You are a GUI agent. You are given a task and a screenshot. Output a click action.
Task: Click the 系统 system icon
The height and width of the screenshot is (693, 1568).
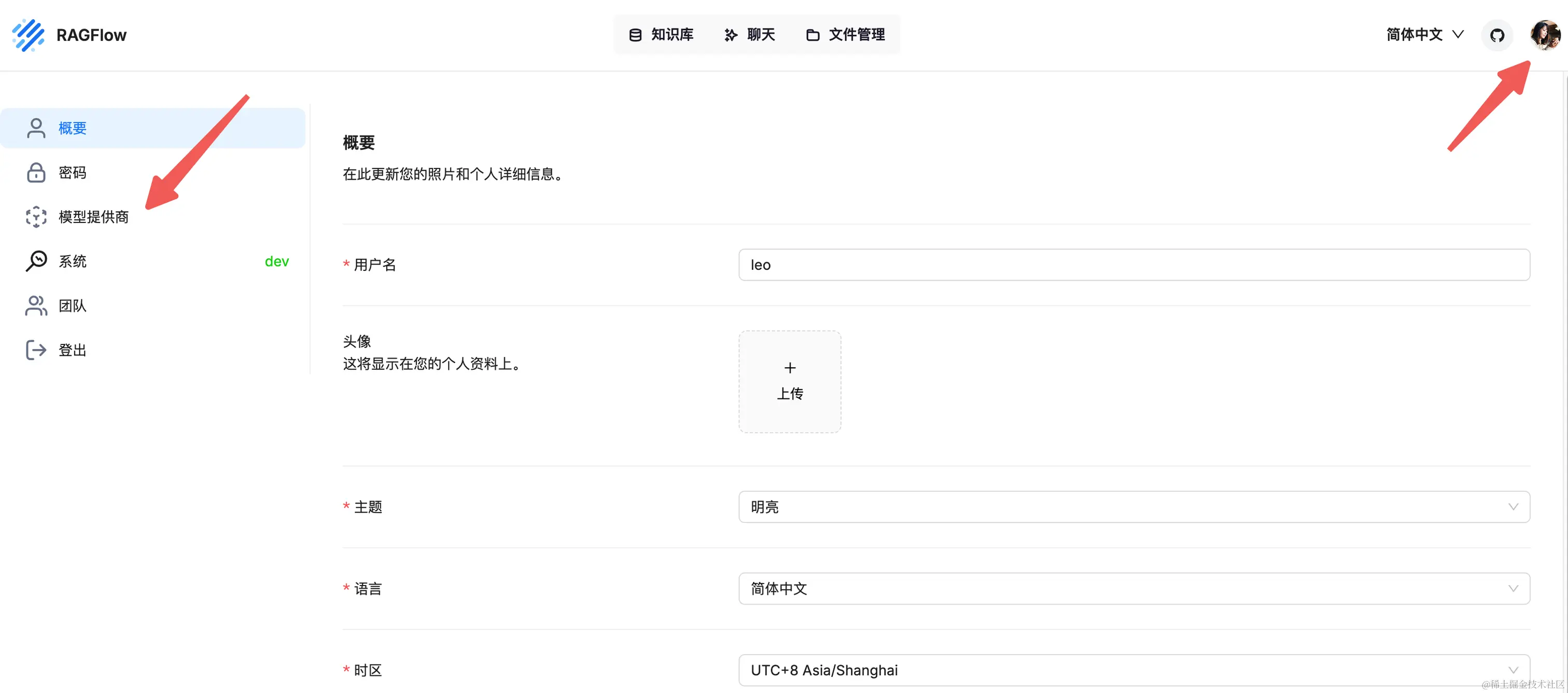coord(36,261)
